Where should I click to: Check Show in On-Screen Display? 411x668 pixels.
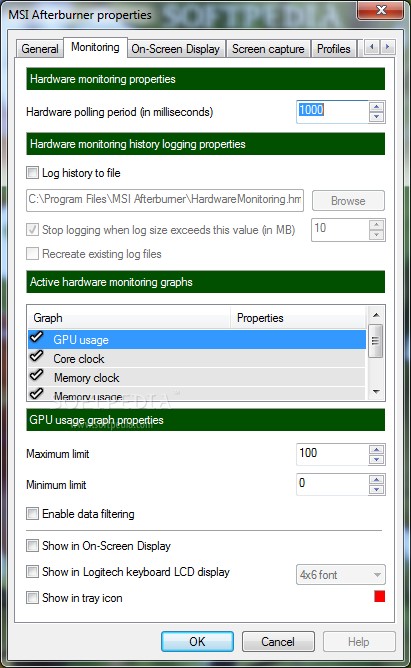point(32,545)
